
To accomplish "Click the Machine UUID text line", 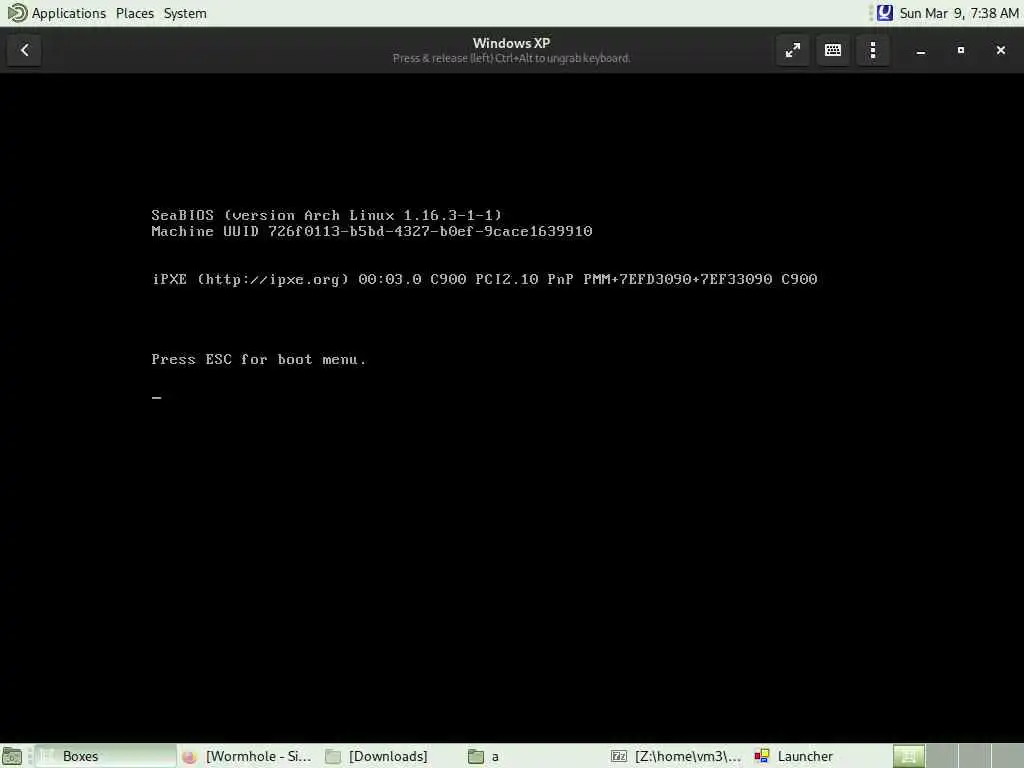I will coord(372,231).
